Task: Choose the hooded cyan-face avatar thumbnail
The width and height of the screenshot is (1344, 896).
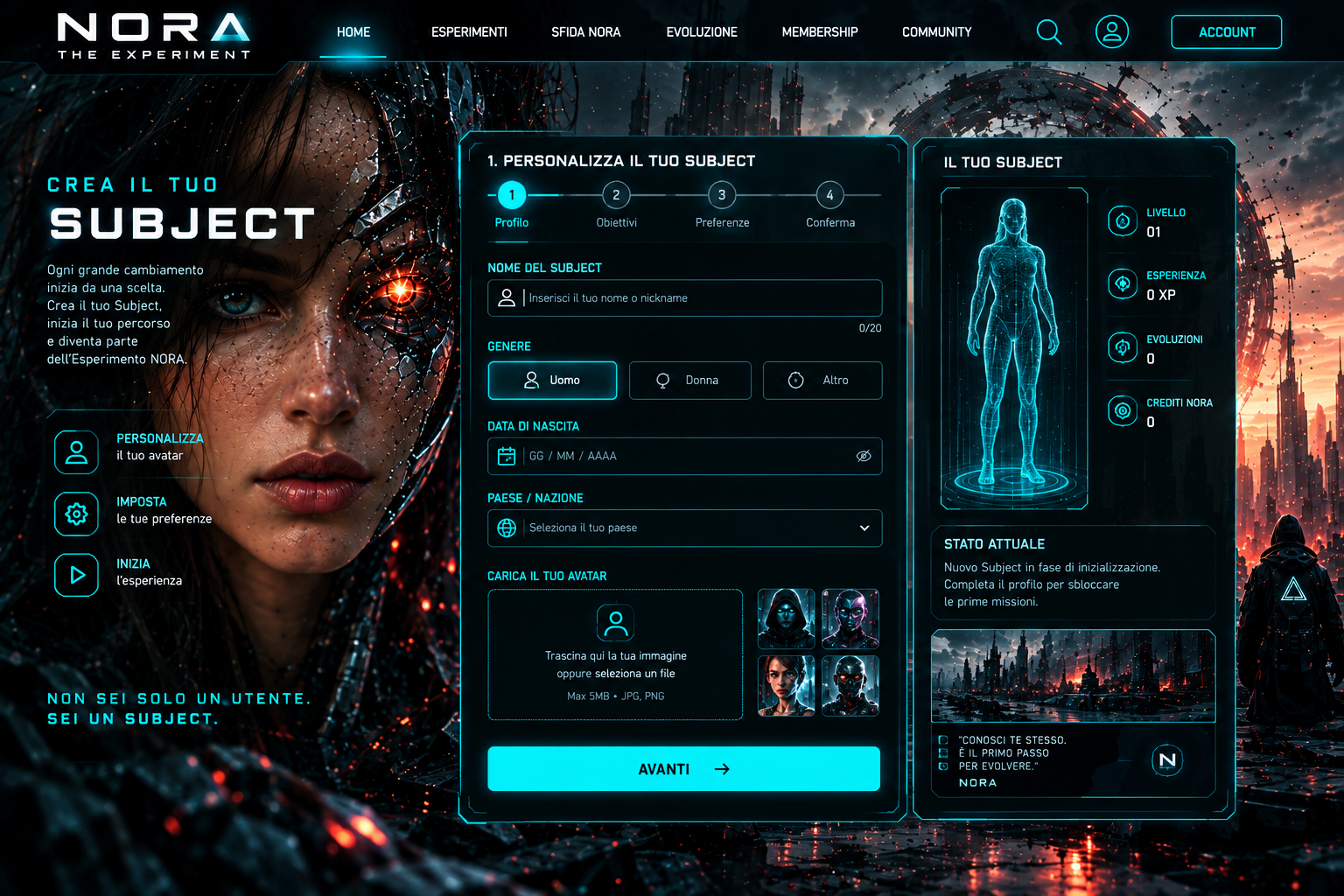Action: tap(786, 619)
